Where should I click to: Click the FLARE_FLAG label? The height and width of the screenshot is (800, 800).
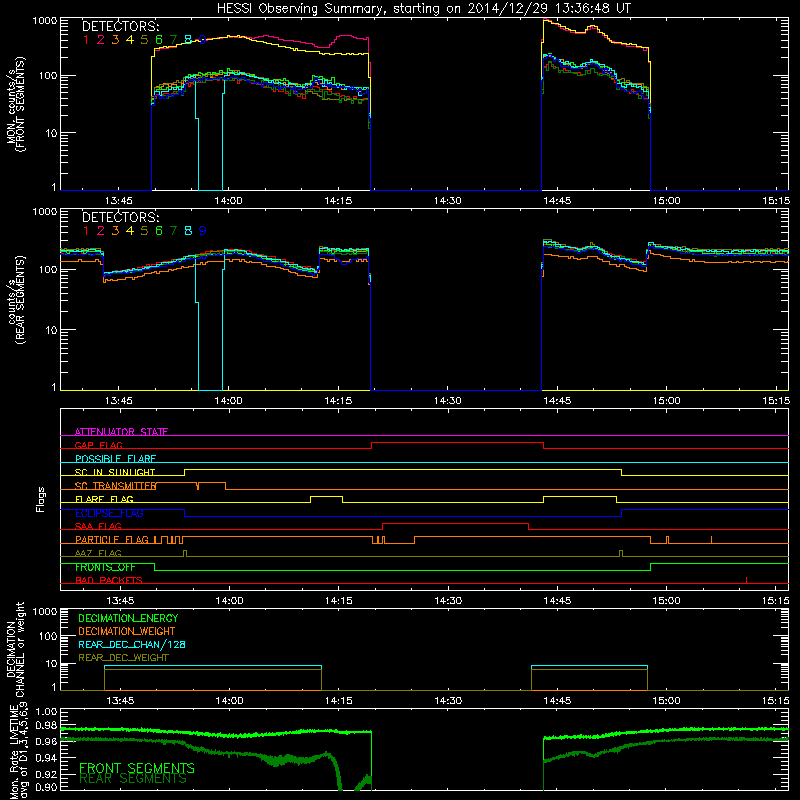pos(104,499)
